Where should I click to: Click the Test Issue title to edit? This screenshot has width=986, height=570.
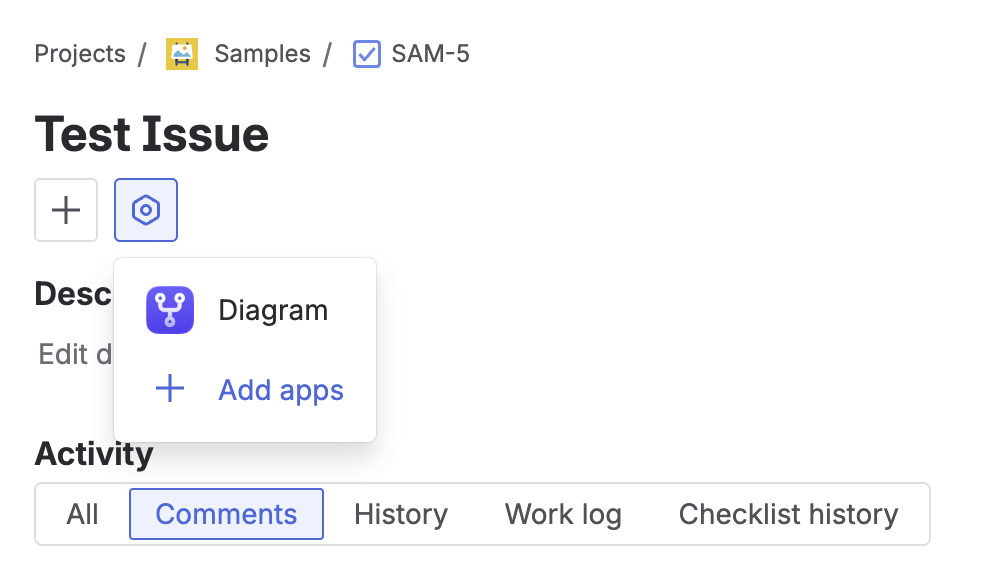(152, 134)
